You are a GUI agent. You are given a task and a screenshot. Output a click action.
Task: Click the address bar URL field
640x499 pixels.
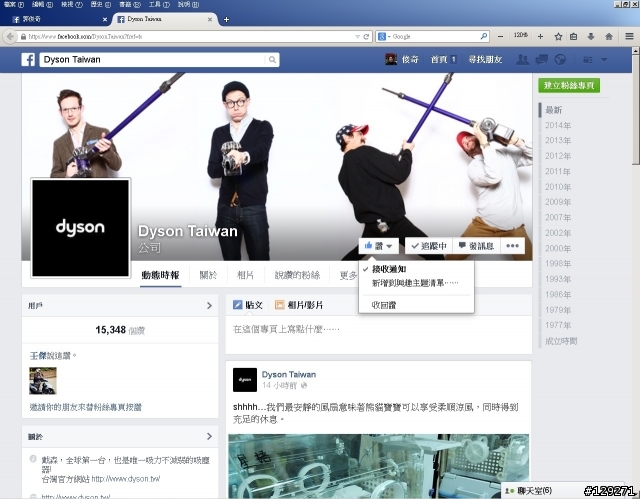point(190,37)
